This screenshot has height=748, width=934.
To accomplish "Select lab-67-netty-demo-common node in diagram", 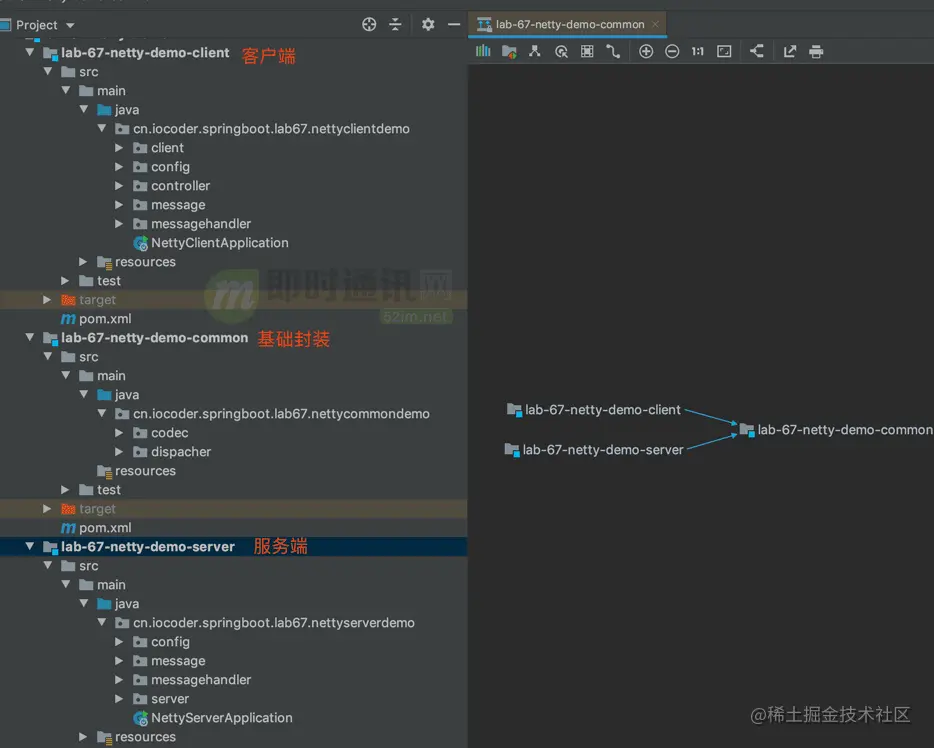I will 836,429.
